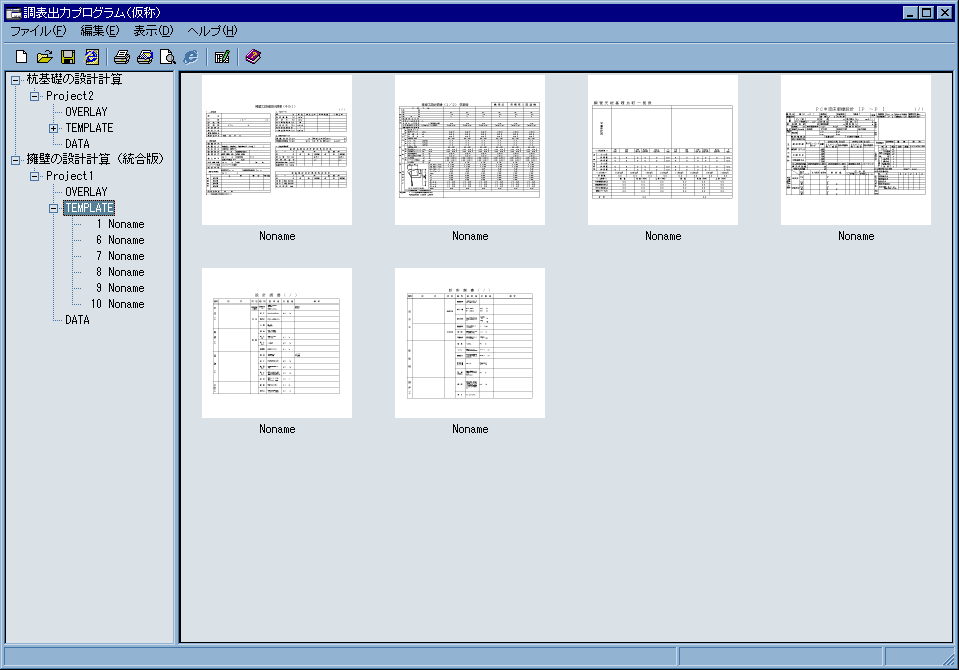
Task: Collapse the Project1 tree node
Action: coord(34,176)
